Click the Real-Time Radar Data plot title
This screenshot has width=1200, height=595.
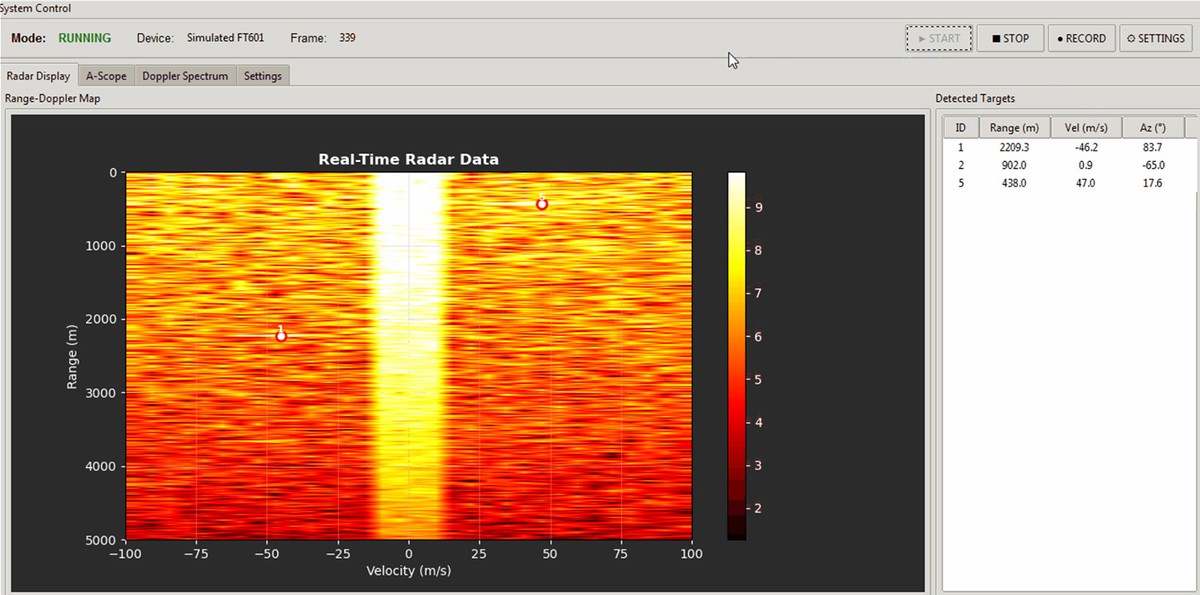click(408, 159)
